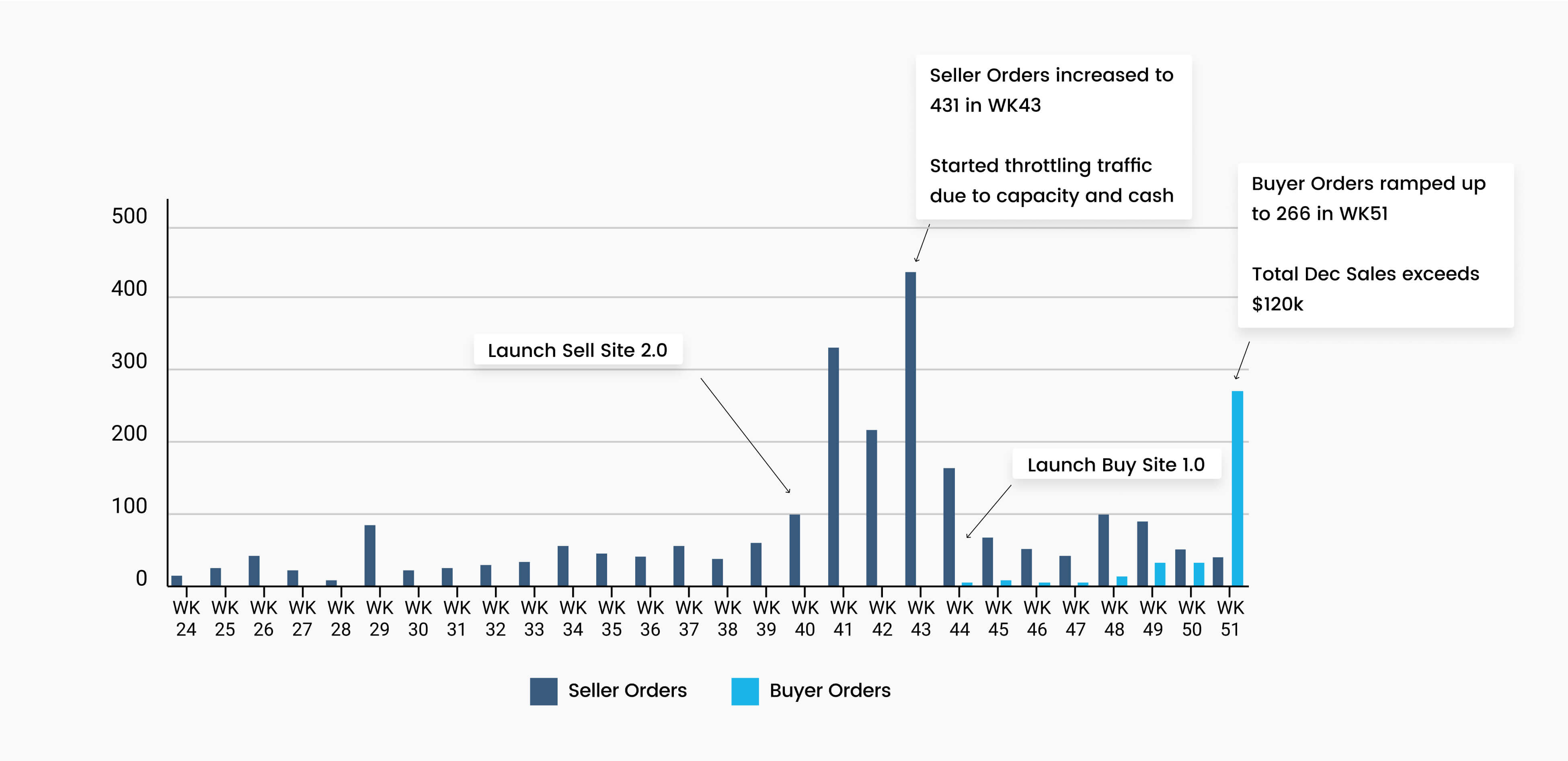
Task: Click the Launch Sell Site 2.0 annotation
Action: click(578, 350)
